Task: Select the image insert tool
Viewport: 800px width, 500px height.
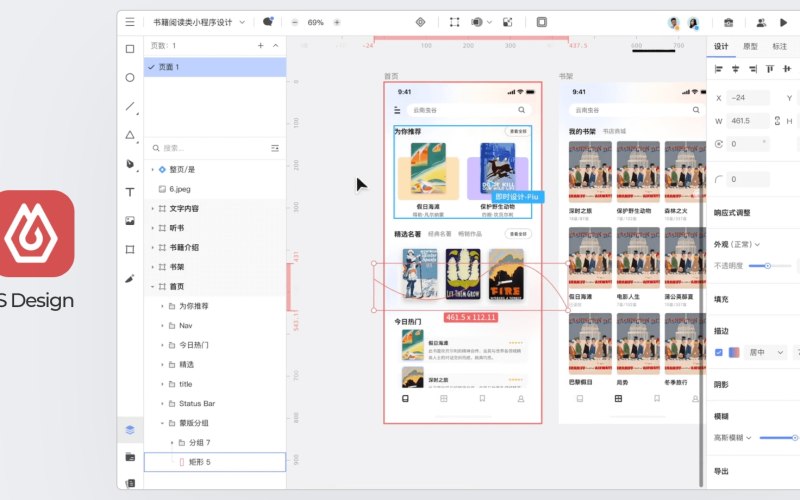Action: (130, 221)
